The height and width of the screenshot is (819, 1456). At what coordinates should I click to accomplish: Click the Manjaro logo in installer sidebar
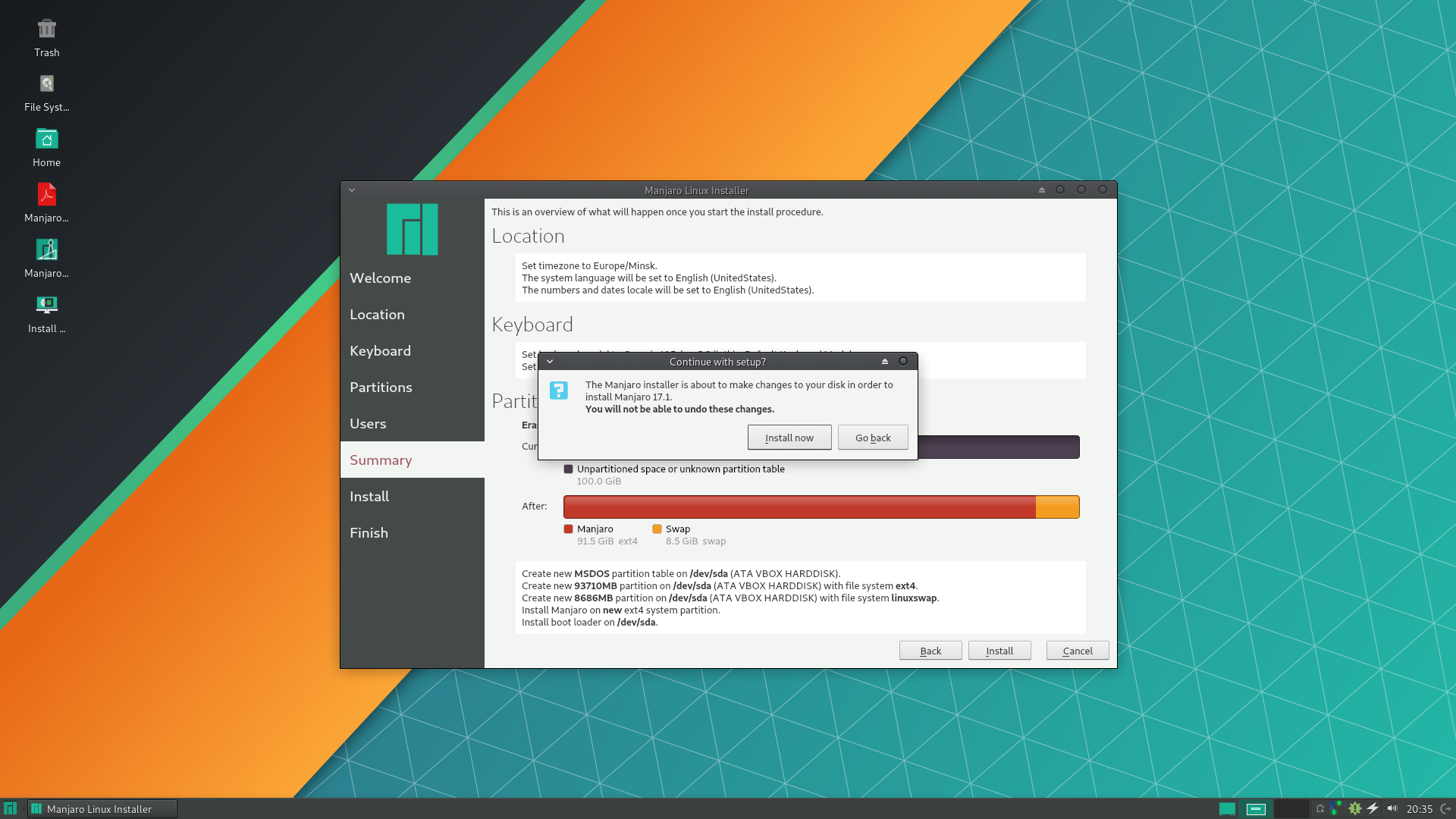pos(412,229)
